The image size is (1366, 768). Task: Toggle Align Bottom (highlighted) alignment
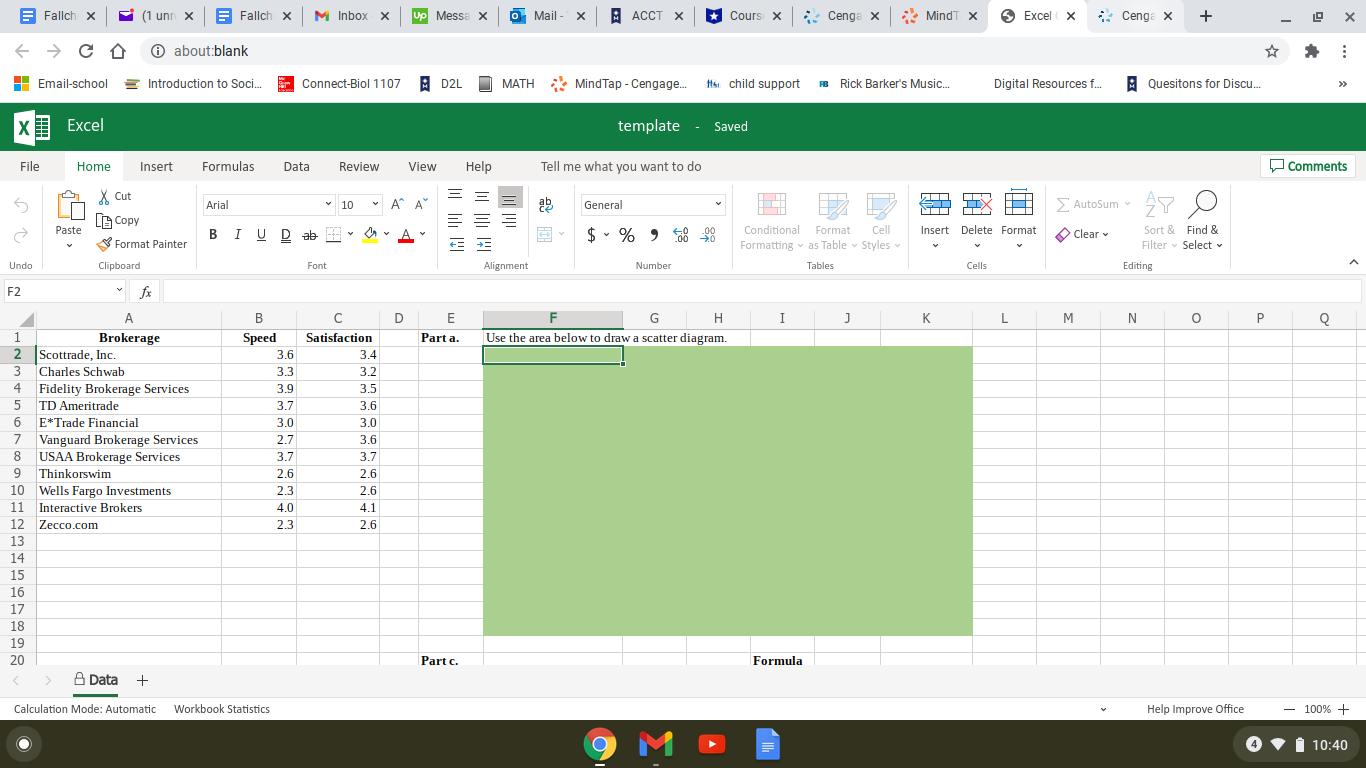click(510, 196)
